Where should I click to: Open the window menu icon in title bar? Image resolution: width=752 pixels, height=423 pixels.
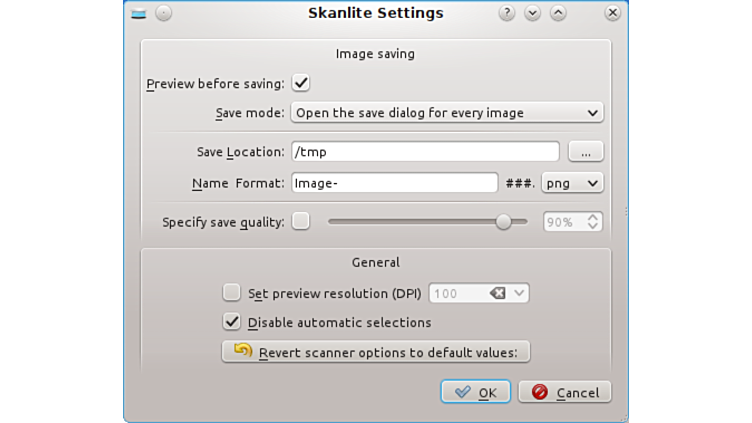point(138,14)
